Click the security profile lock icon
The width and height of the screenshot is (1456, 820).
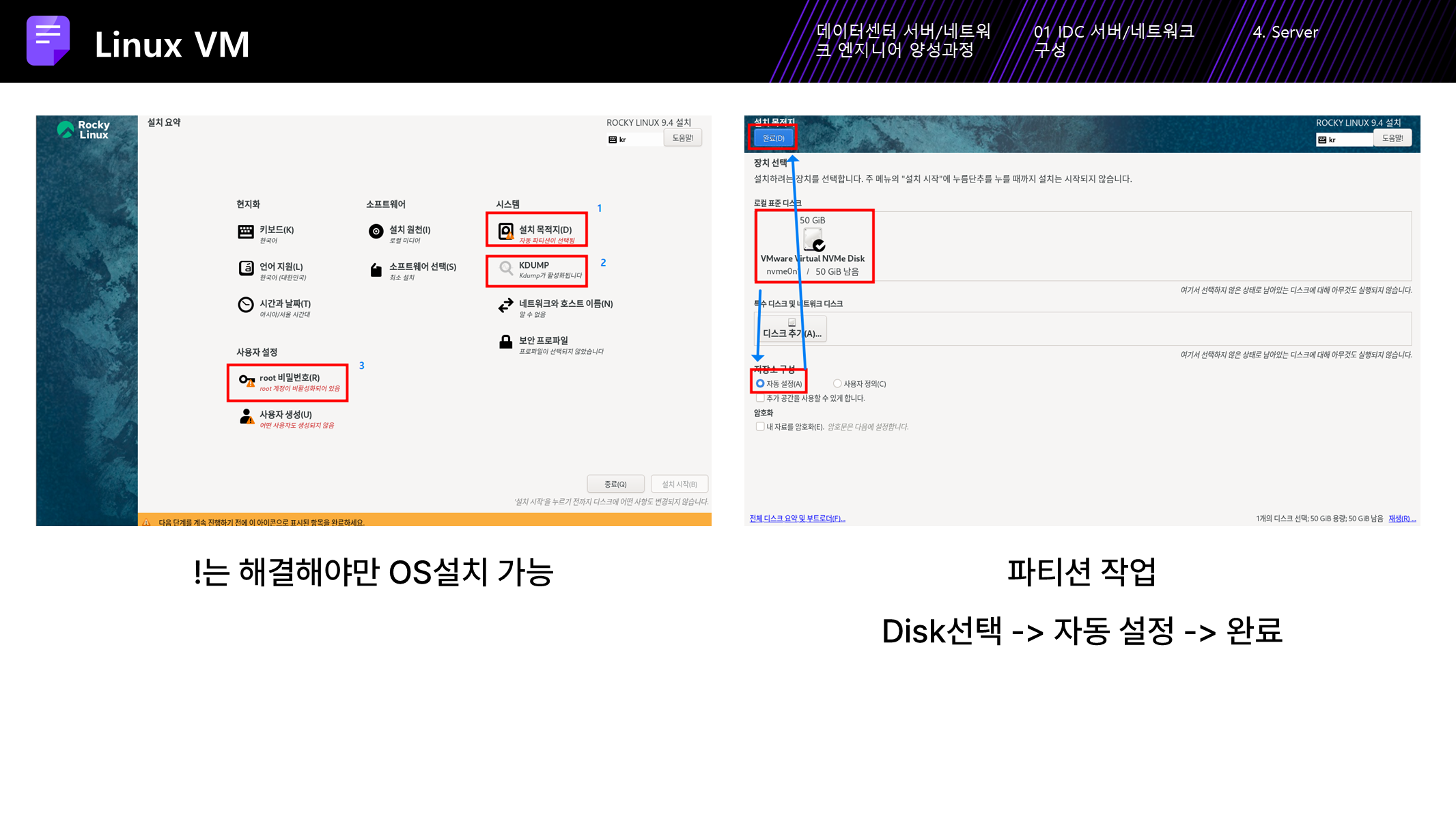[x=505, y=342]
